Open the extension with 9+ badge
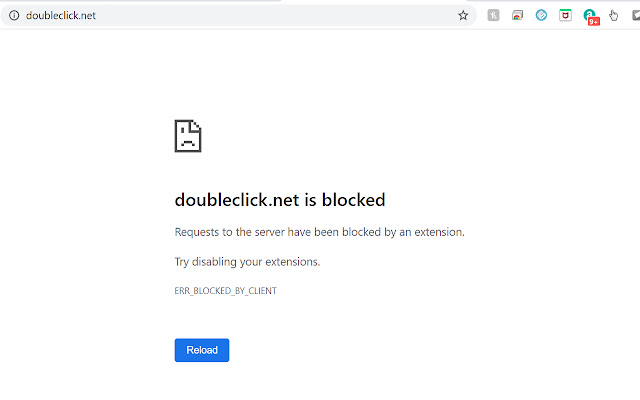640x400 pixels. [x=590, y=14]
